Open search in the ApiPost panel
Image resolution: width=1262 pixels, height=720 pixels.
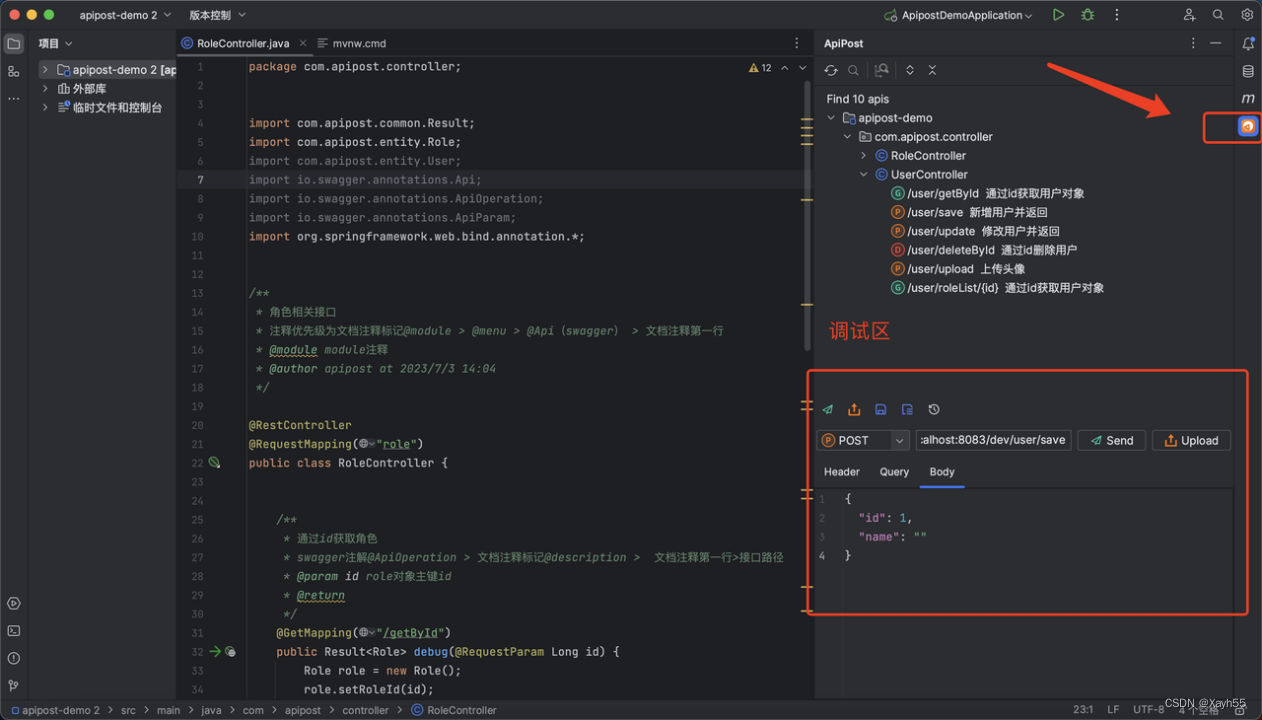pyautogui.click(x=852, y=70)
